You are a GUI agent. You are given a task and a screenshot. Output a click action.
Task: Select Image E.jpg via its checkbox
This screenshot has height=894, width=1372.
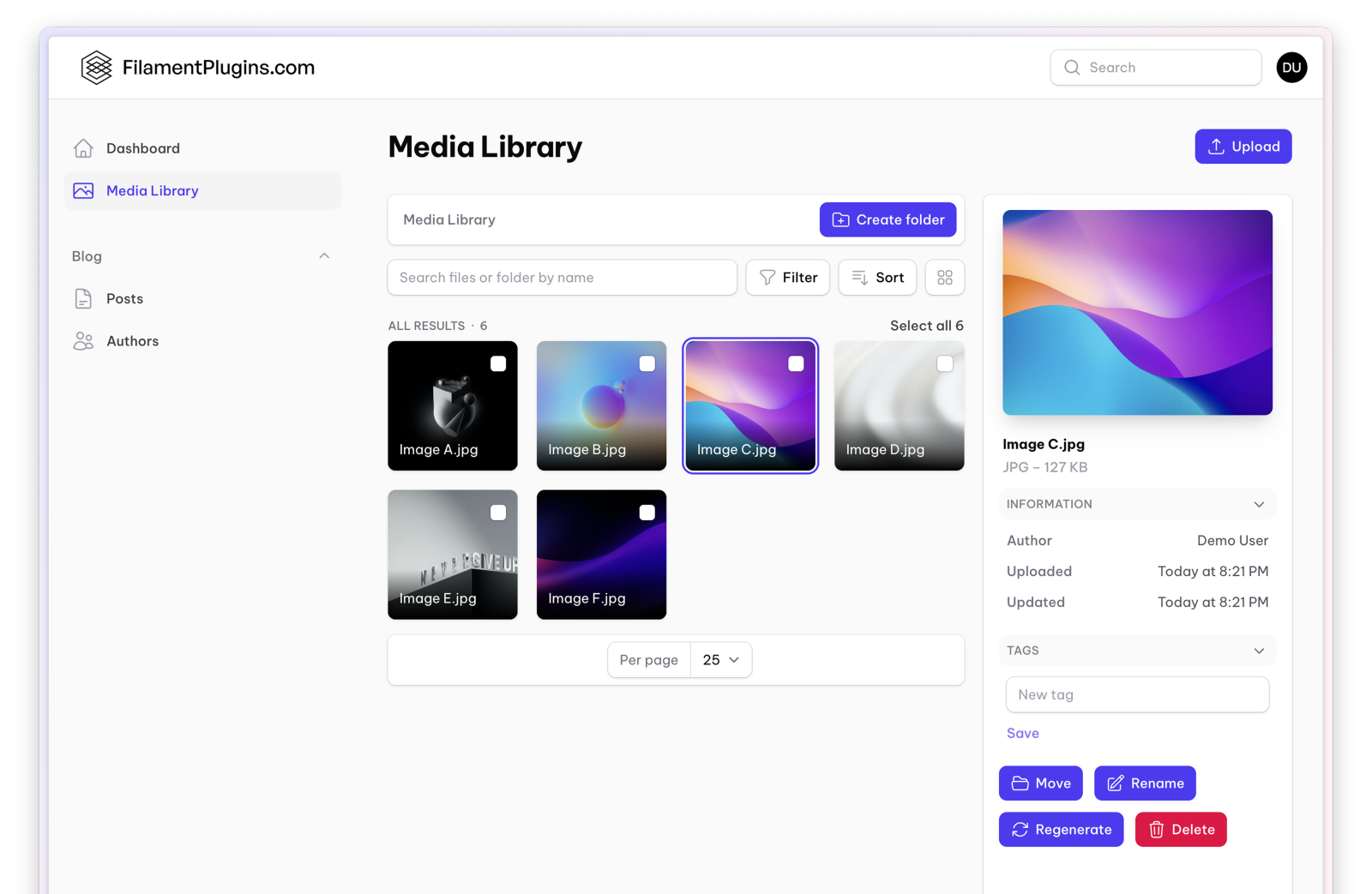499,512
